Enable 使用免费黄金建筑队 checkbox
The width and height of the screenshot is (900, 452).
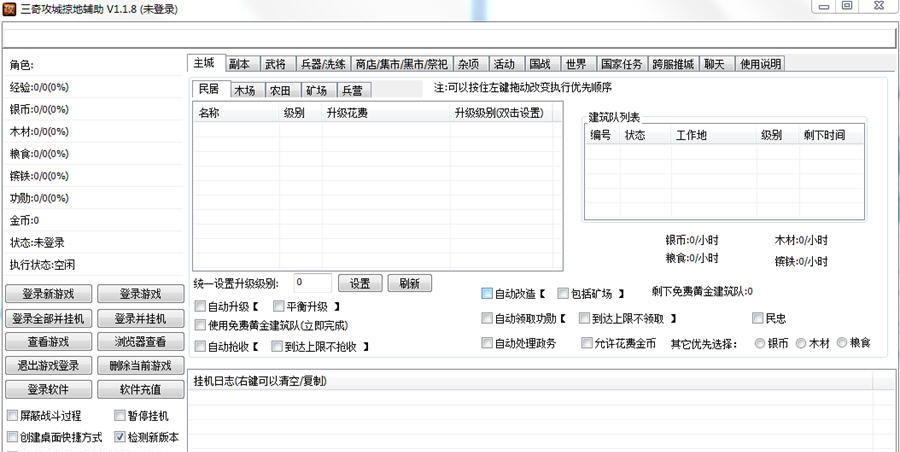point(200,325)
